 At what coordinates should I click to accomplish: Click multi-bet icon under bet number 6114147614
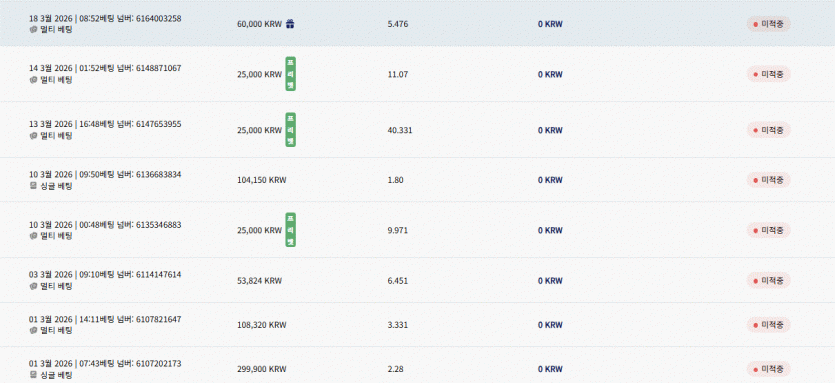point(33,286)
